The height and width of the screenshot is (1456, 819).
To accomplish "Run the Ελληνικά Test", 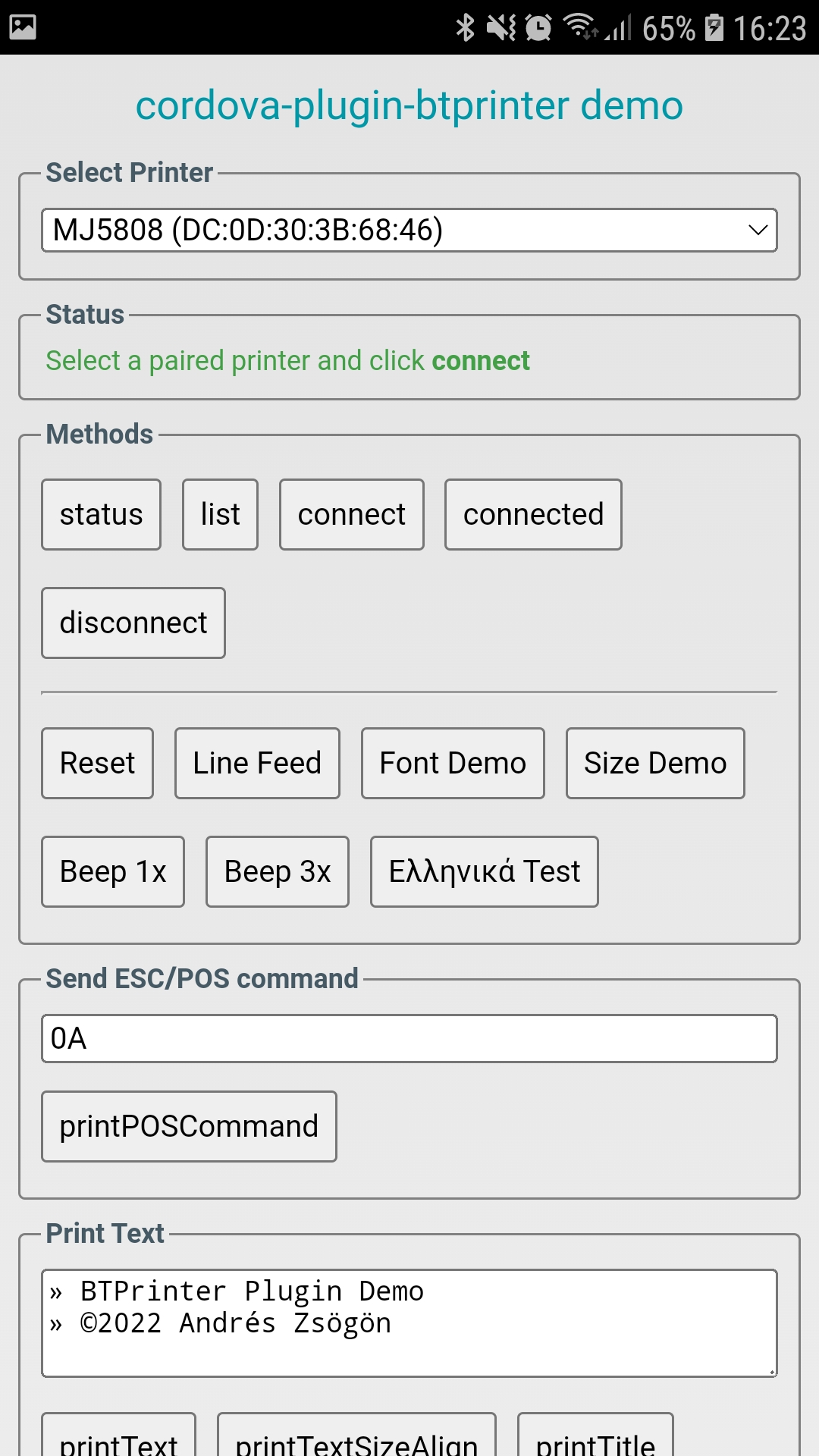I will tap(483, 871).
